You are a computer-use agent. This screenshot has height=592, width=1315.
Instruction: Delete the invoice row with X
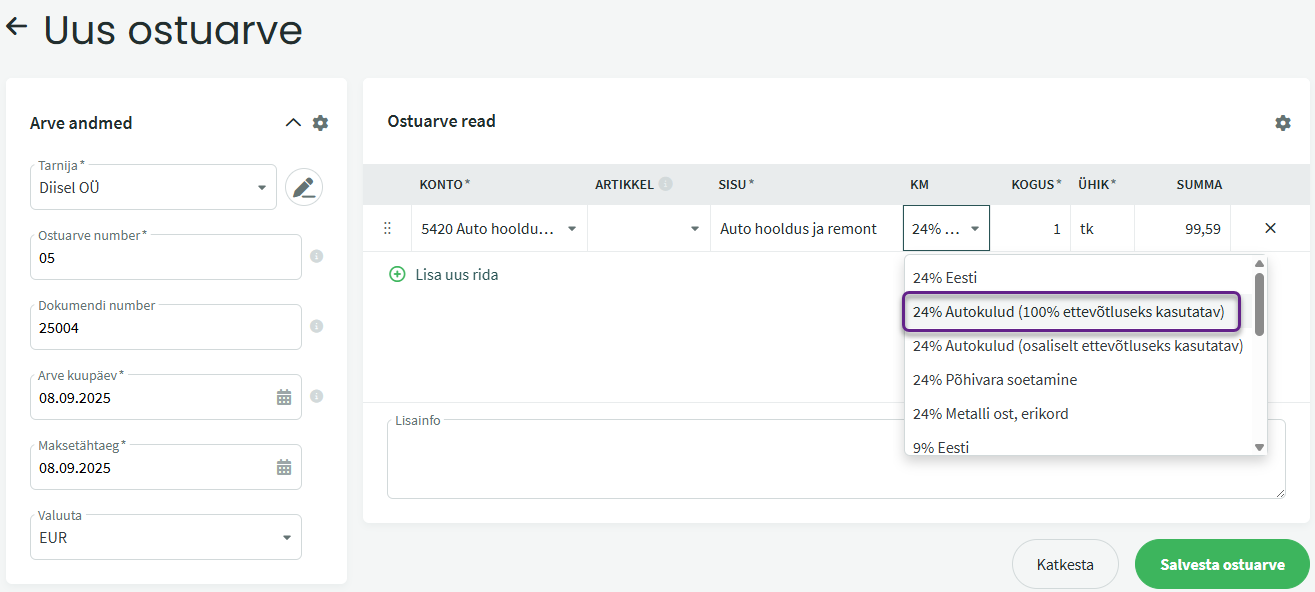pyautogui.click(x=1270, y=228)
